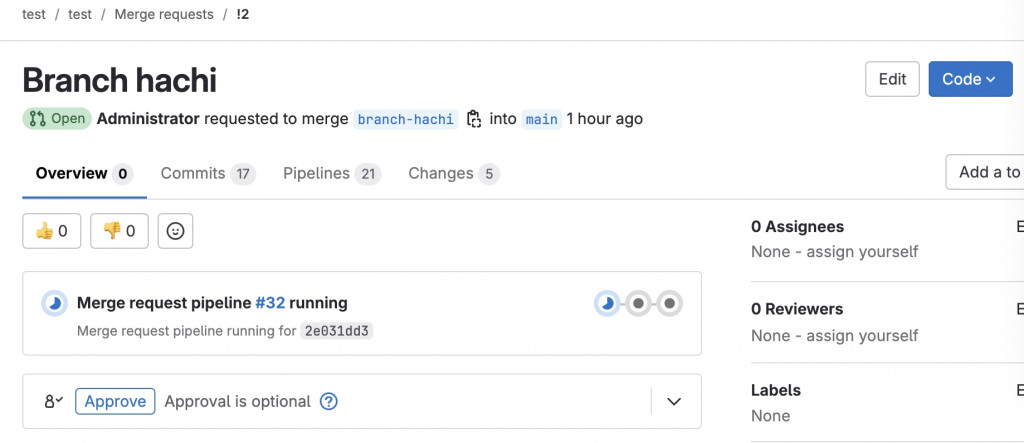Click the approval help question icon

click(x=328, y=402)
